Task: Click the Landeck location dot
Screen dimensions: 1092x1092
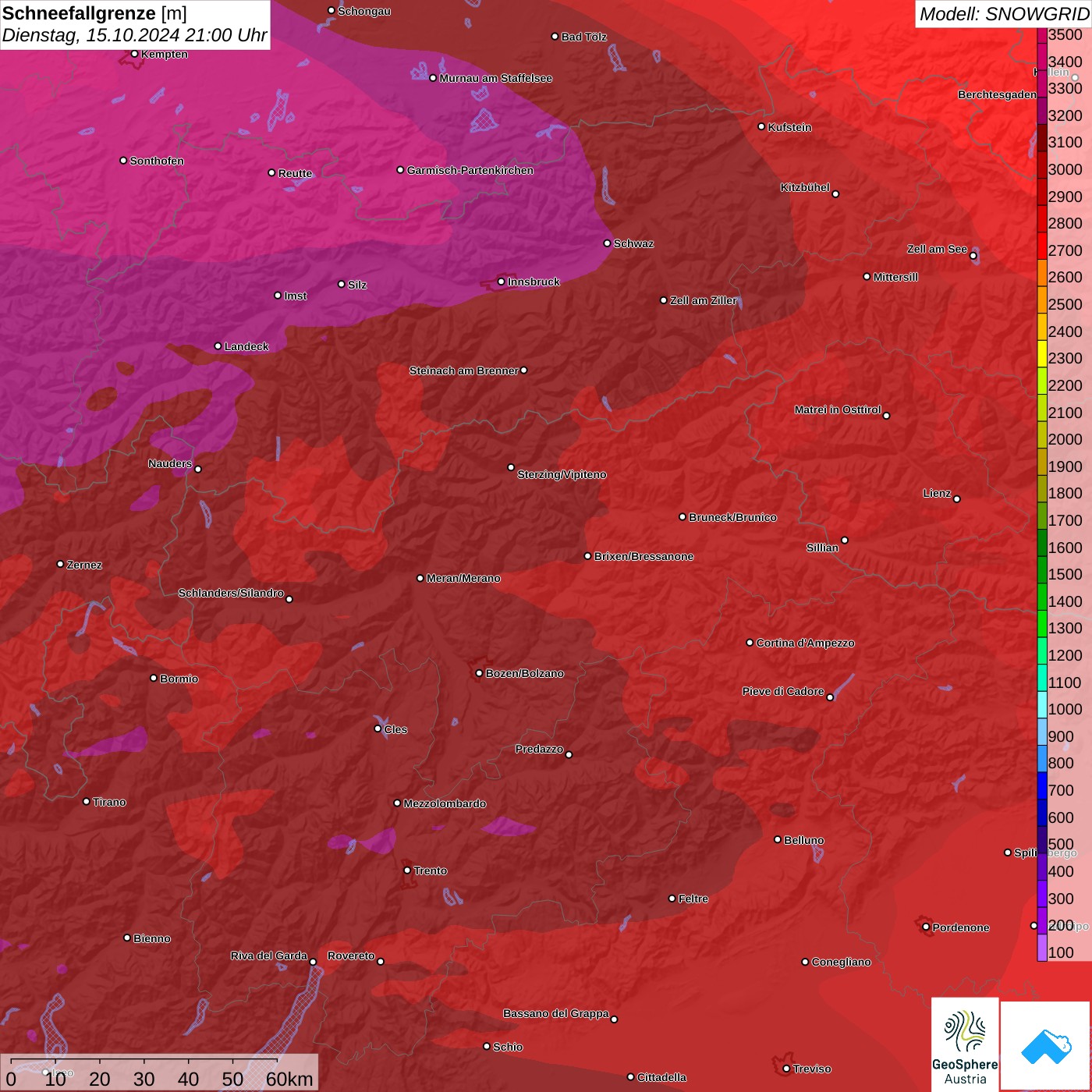Action: 218,346
